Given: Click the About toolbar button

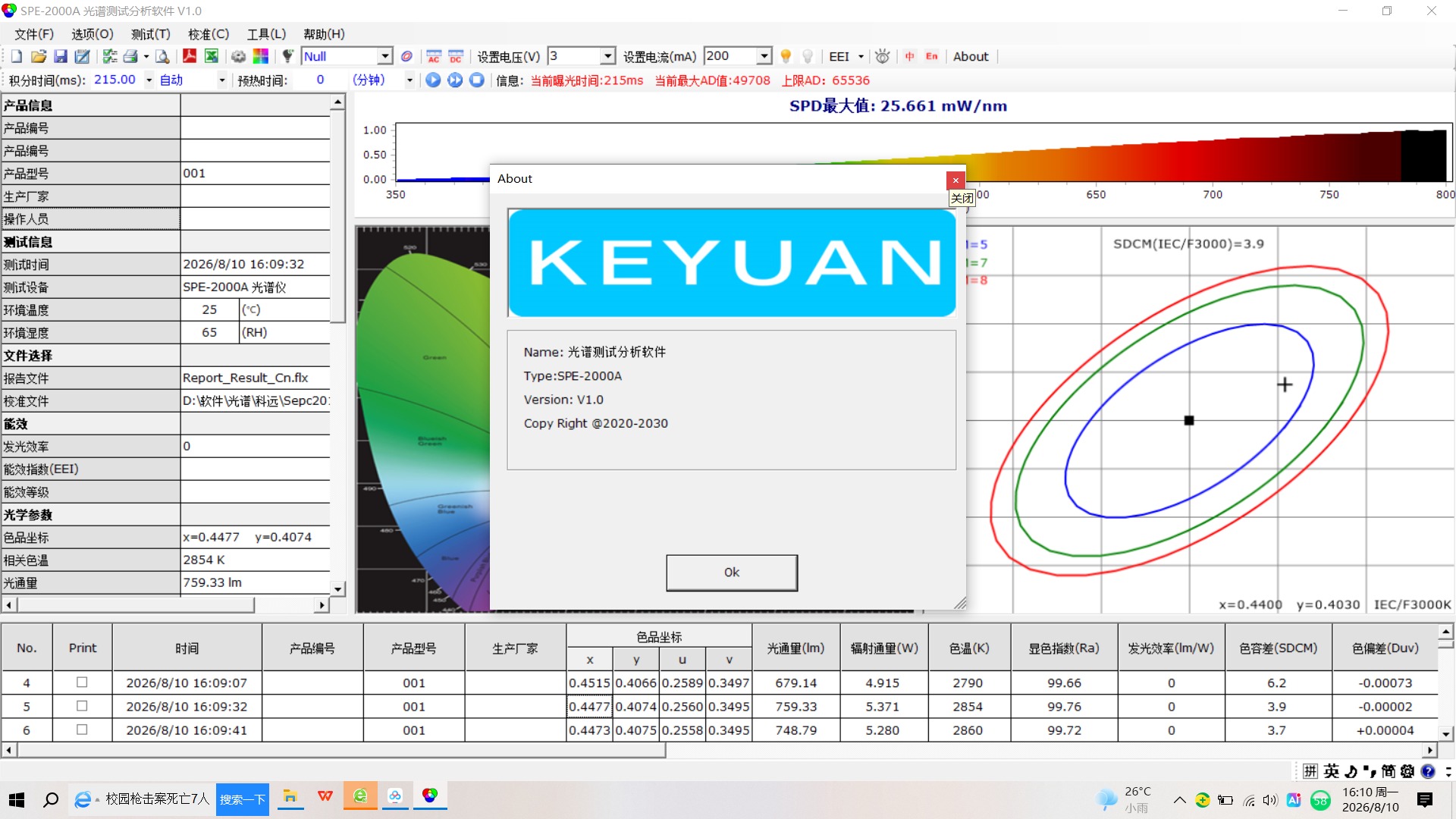Looking at the screenshot, I should coord(971,57).
